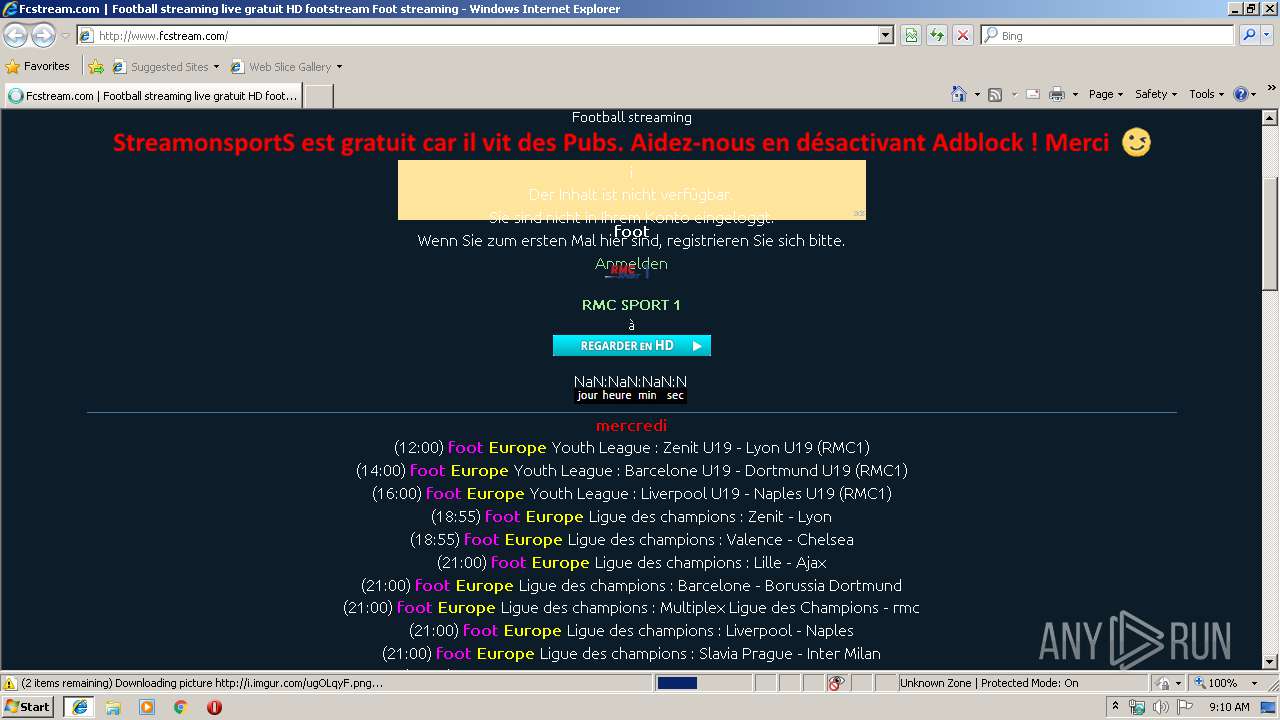Viewport: 1280px width, 720px height.
Task: Click the Action Center flag tray icon
Action: (1185, 707)
